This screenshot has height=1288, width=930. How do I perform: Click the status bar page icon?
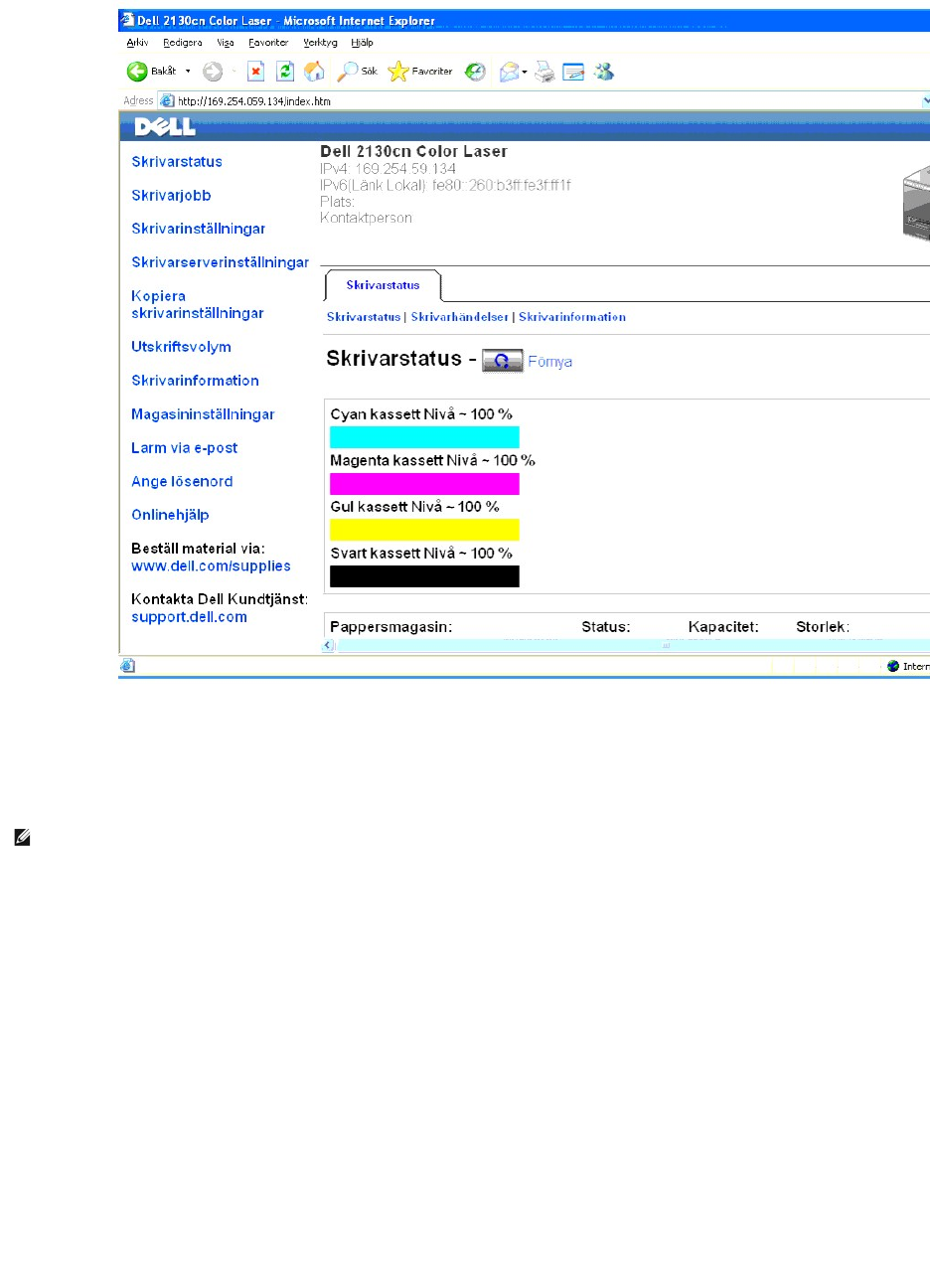[x=128, y=666]
